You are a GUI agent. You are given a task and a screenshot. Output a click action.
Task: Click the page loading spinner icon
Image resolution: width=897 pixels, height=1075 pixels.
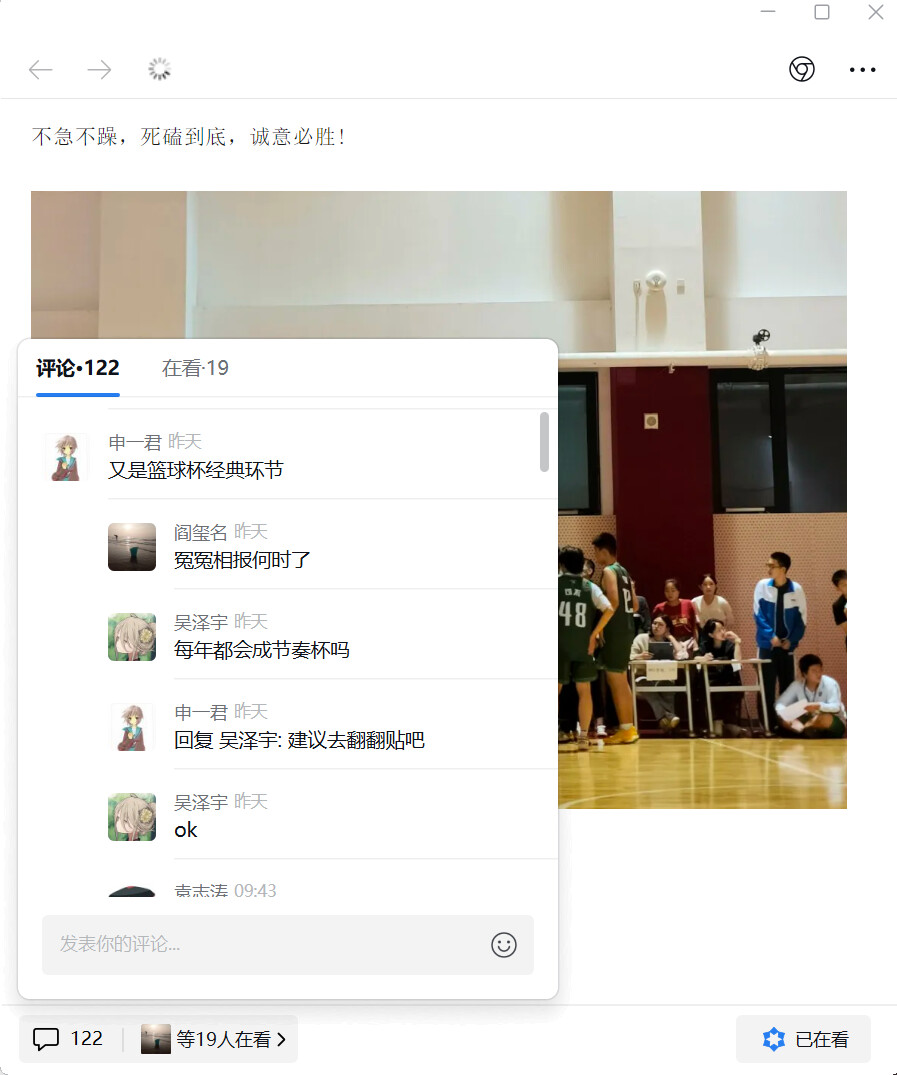159,69
